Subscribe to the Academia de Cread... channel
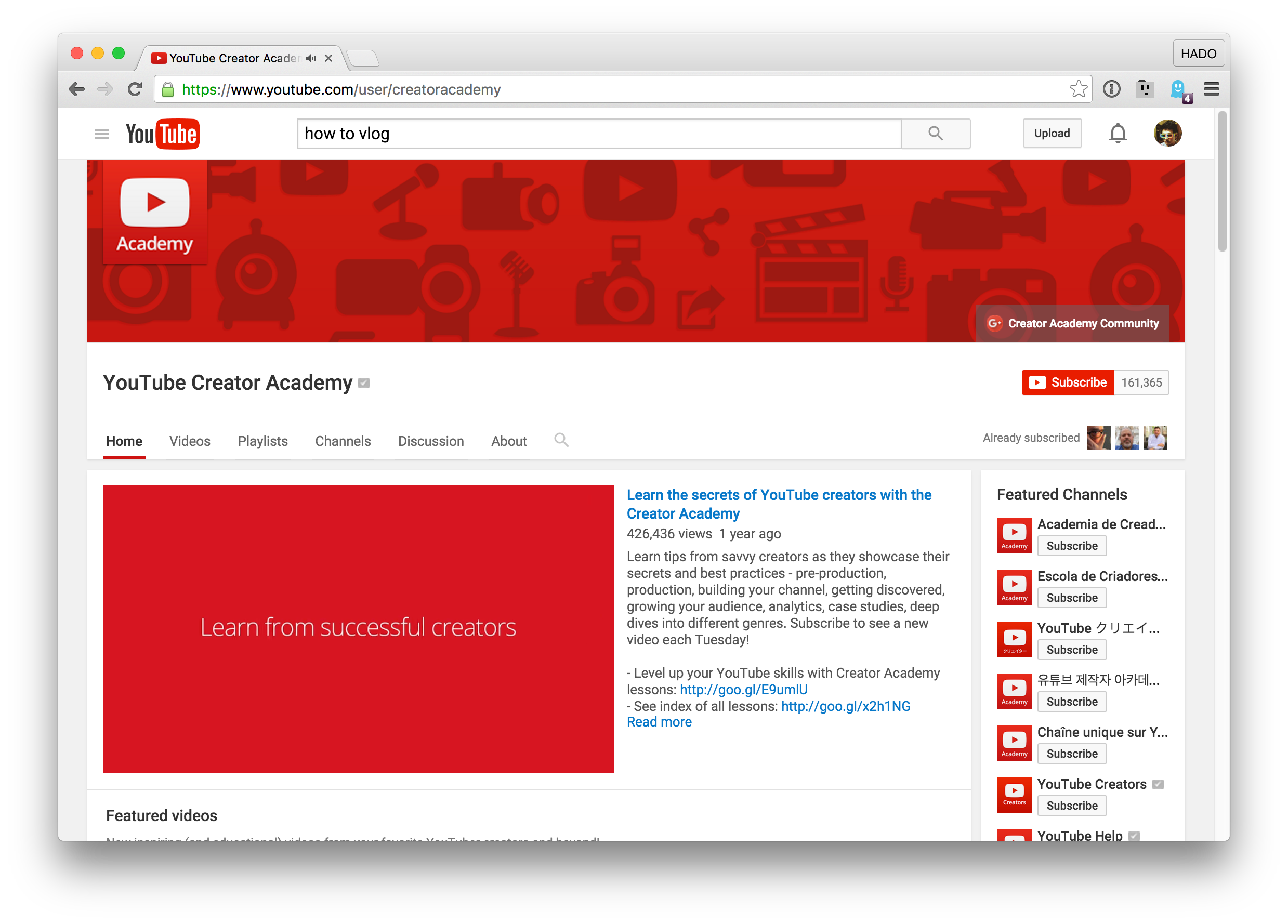 pos(1072,546)
